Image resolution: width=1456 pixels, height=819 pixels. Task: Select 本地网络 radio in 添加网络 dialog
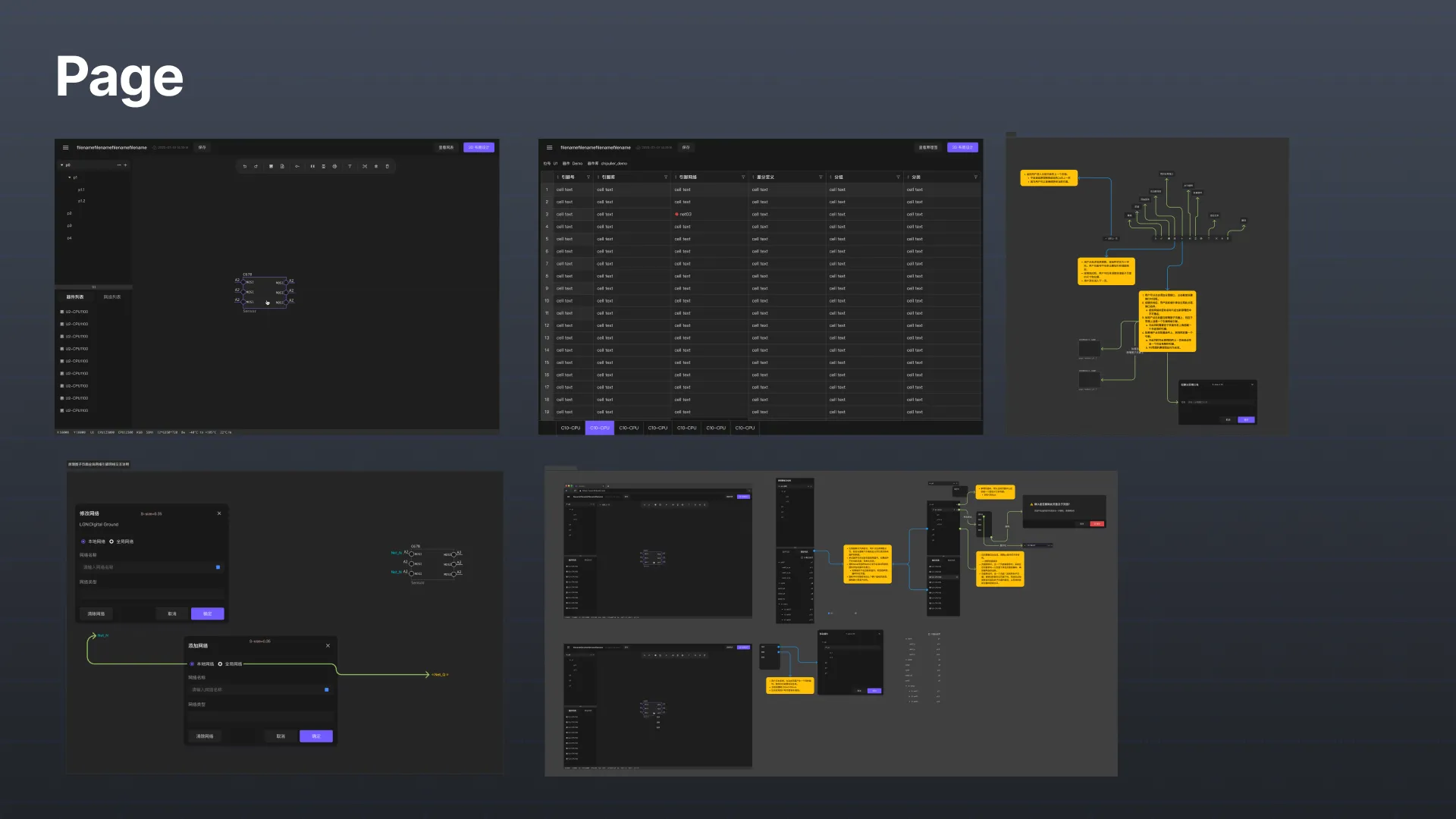coord(193,664)
